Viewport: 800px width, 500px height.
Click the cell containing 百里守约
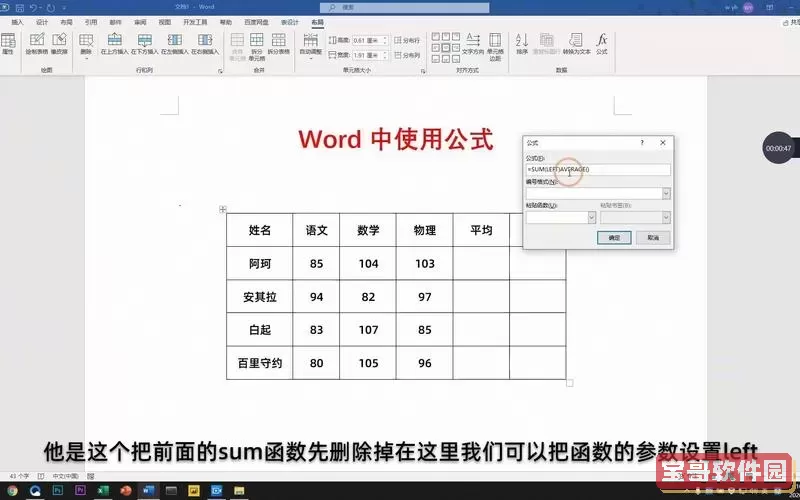point(260,363)
